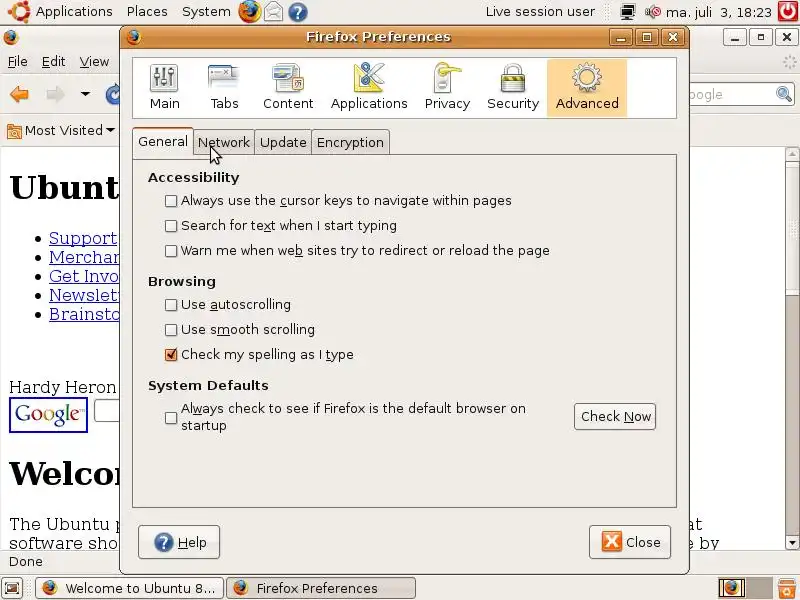
Task: Click the browser search input field
Action: click(731, 94)
